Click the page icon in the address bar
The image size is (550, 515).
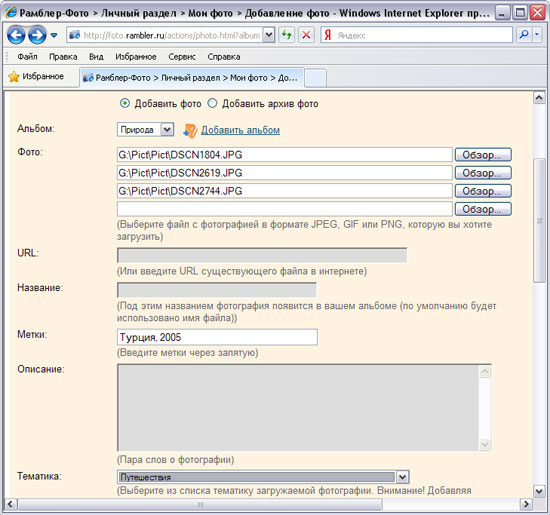pyautogui.click(x=74, y=35)
